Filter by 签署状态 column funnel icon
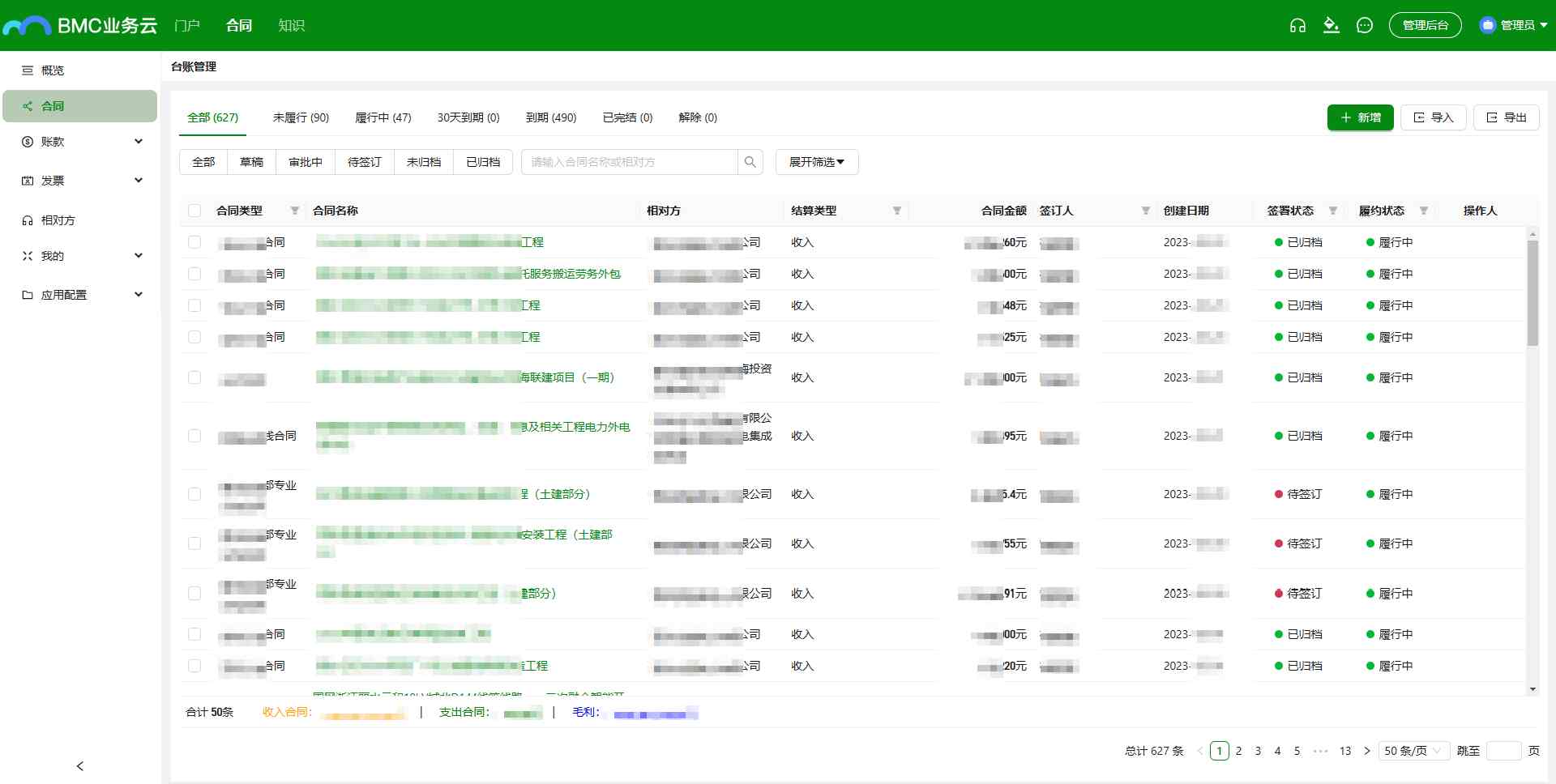Screen dimensions: 1556x784 pos(1333,211)
